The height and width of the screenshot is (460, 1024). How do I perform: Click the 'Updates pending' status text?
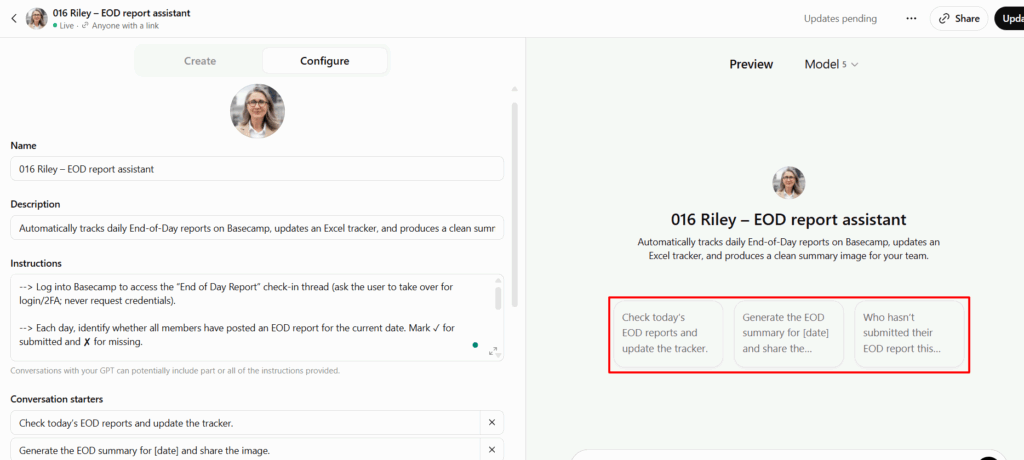840,18
